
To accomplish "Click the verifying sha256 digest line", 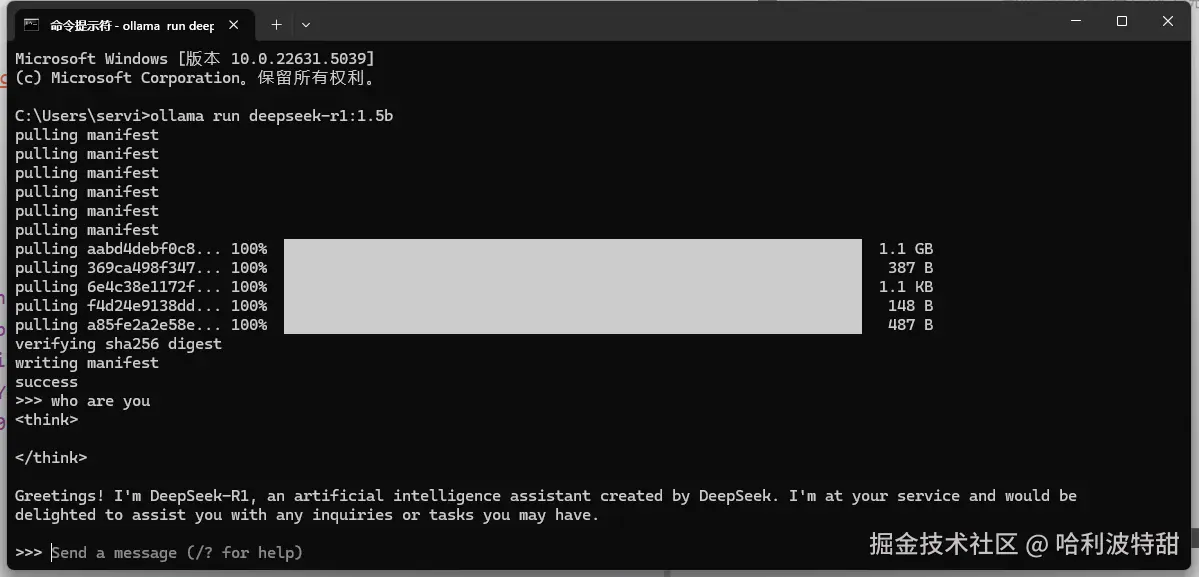I will 118,344.
